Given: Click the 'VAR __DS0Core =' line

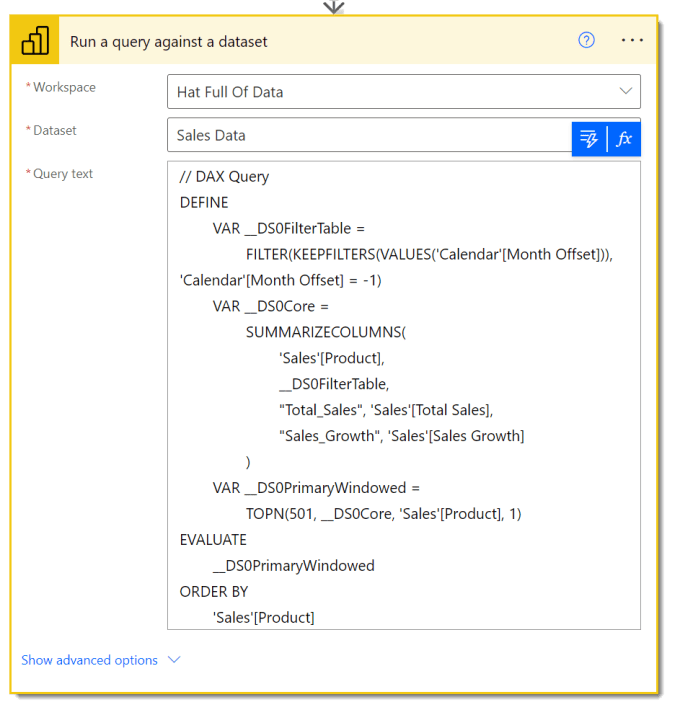Looking at the screenshot, I should tap(270, 306).
